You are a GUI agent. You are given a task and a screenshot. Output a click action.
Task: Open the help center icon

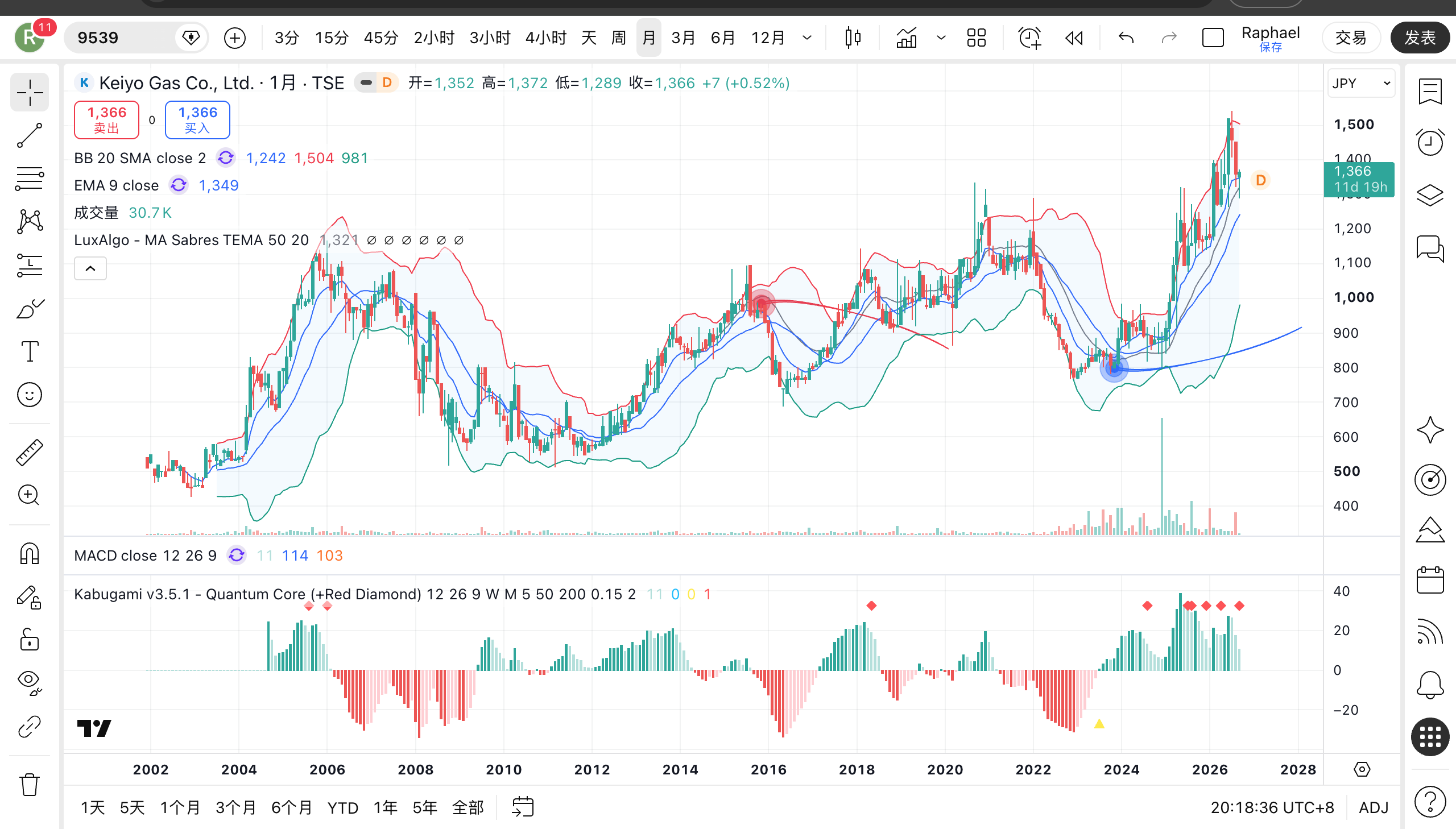point(1430,802)
